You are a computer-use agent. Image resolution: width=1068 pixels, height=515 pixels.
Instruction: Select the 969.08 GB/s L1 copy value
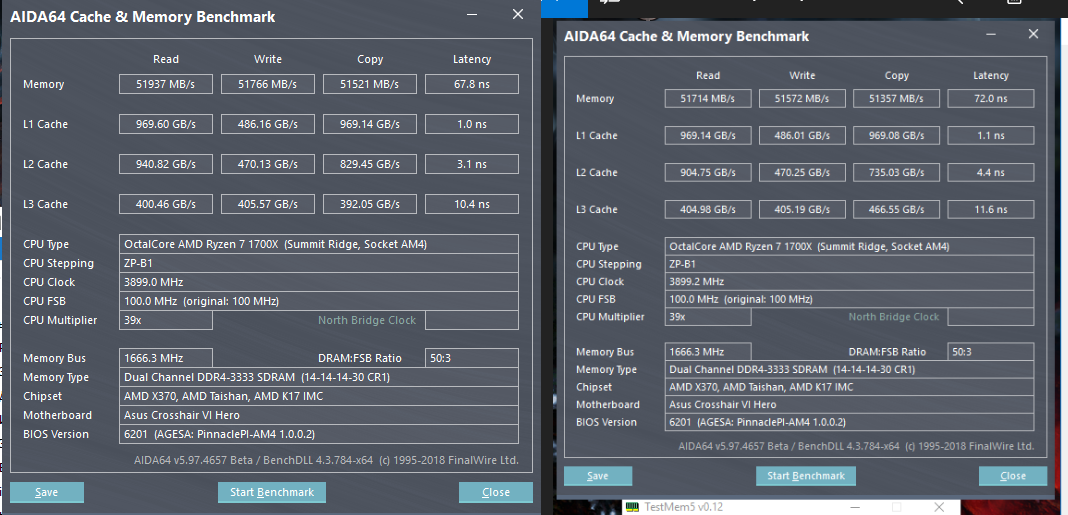(x=896, y=135)
